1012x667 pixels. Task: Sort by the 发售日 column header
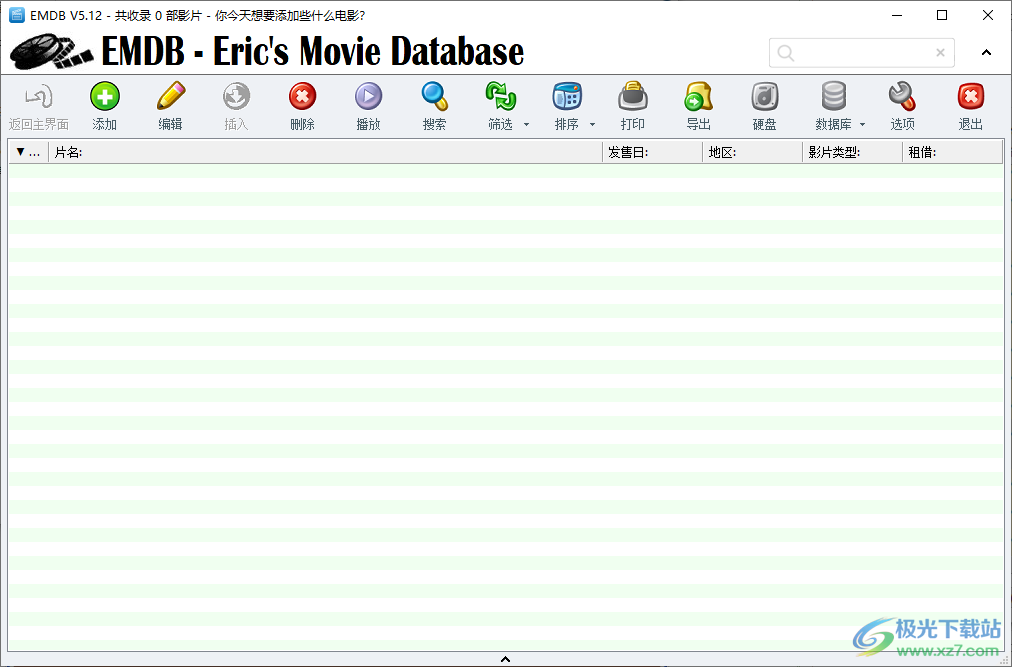pyautogui.click(x=652, y=152)
